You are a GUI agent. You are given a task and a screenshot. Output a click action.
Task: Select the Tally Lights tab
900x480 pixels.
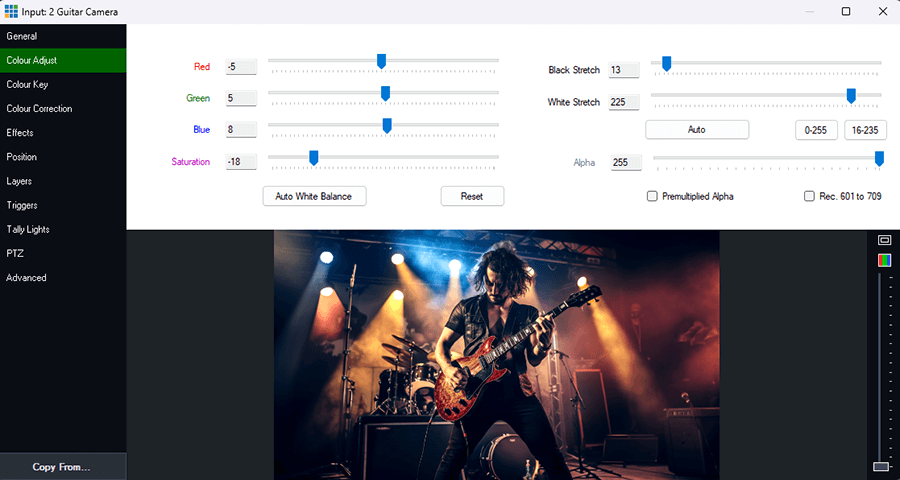[x=28, y=229]
